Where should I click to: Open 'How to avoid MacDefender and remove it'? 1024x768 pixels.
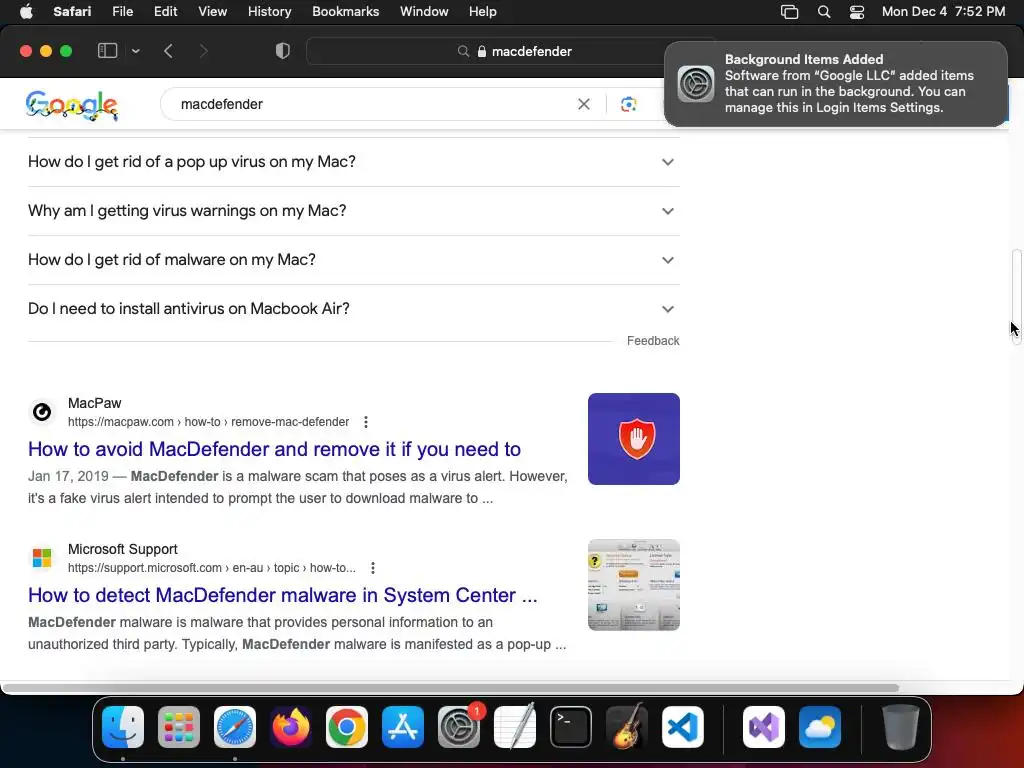click(274, 449)
